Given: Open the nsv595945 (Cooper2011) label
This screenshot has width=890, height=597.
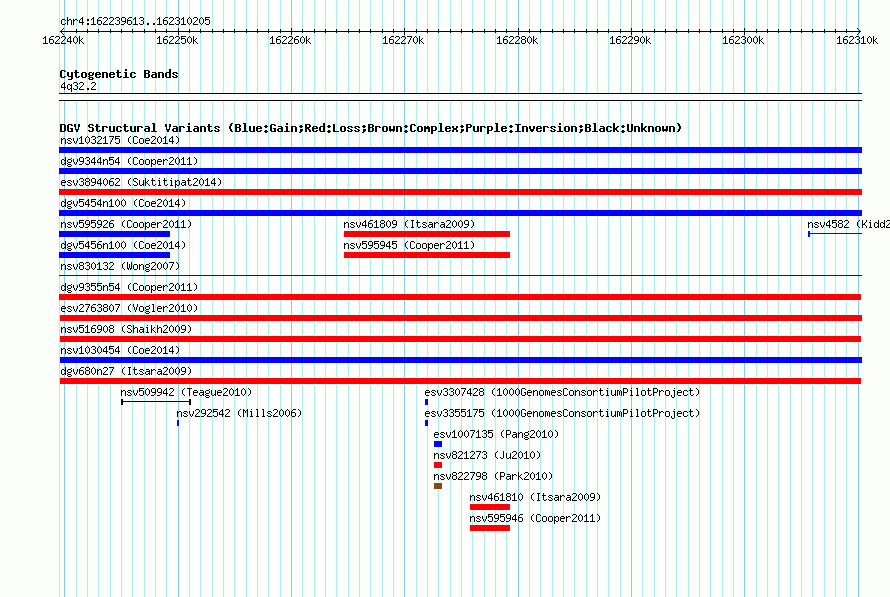Looking at the screenshot, I should click(x=409, y=245).
